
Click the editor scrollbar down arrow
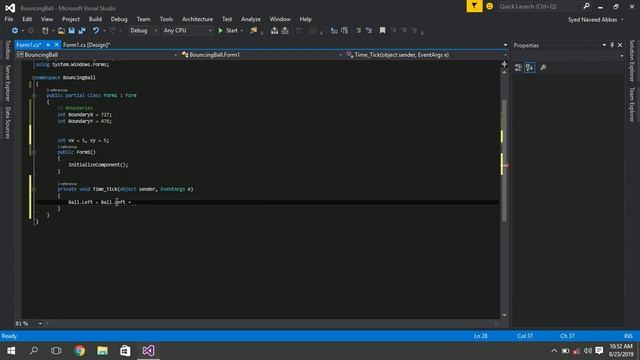coord(504,315)
